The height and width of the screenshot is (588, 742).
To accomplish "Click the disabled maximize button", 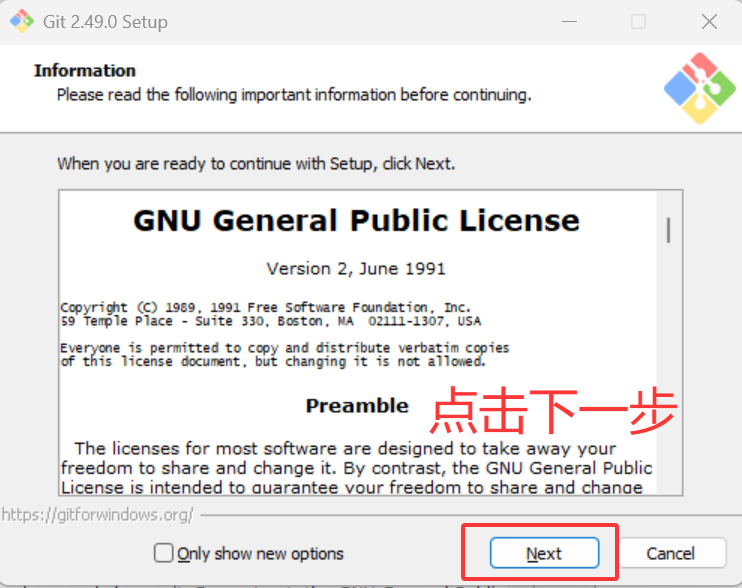I will [638, 21].
